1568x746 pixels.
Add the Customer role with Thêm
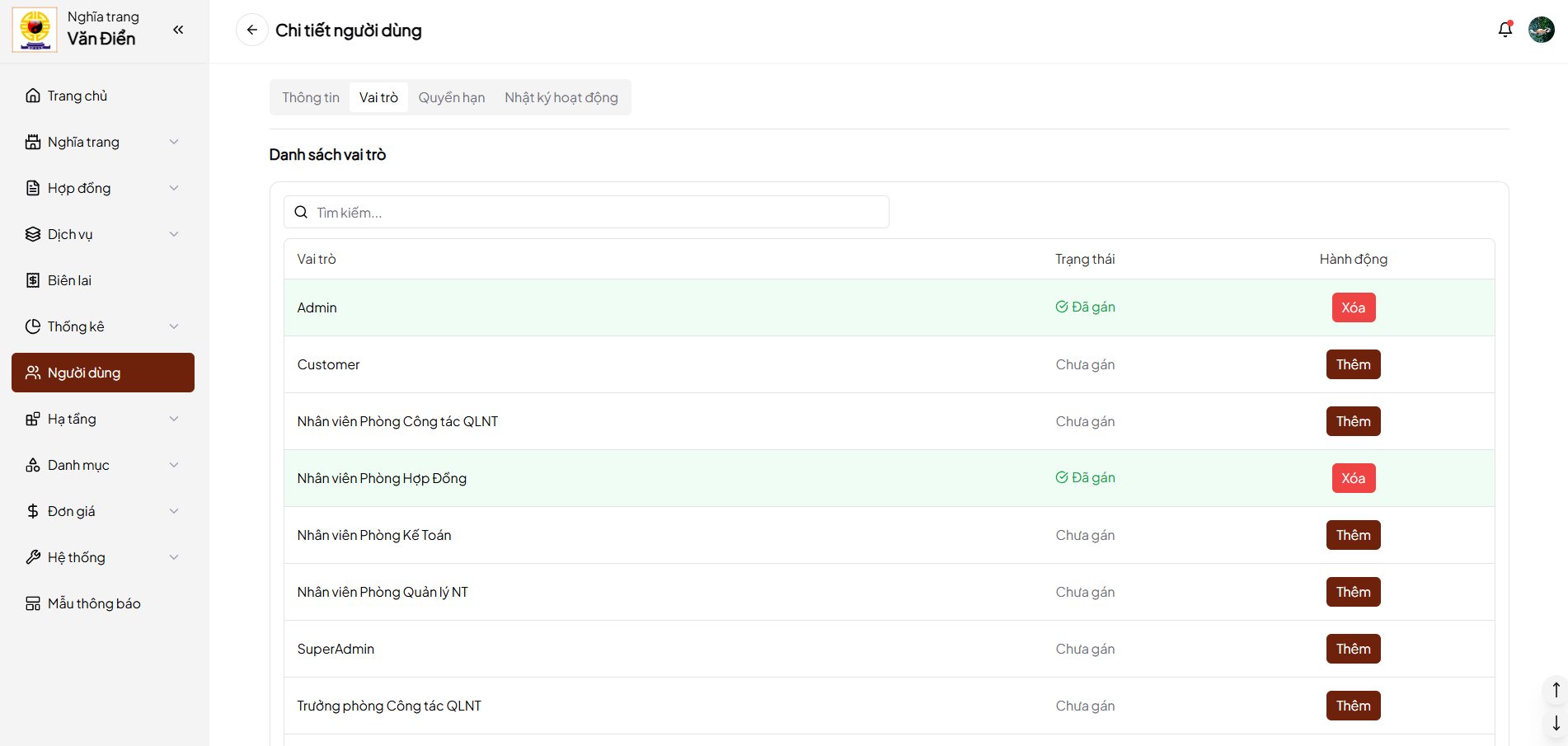pos(1353,364)
